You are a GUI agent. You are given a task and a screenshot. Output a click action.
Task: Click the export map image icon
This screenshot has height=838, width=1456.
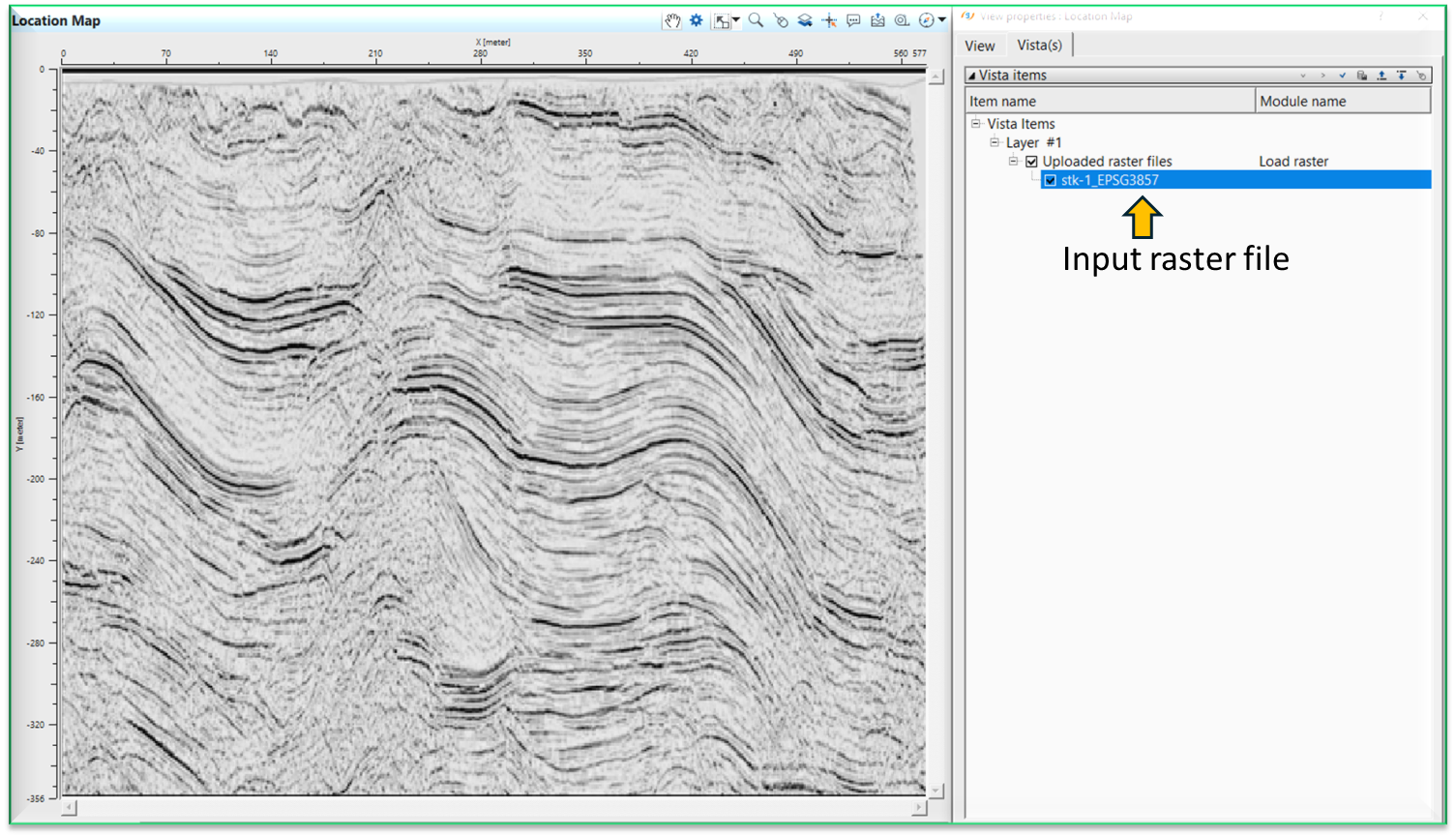click(877, 20)
